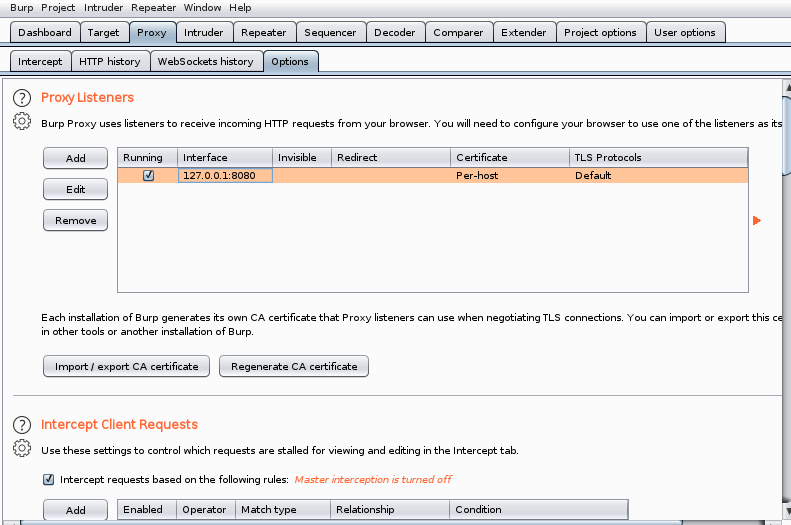Open the WebSockets history tab
Viewport: 791px width, 525px height.
click(206, 62)
